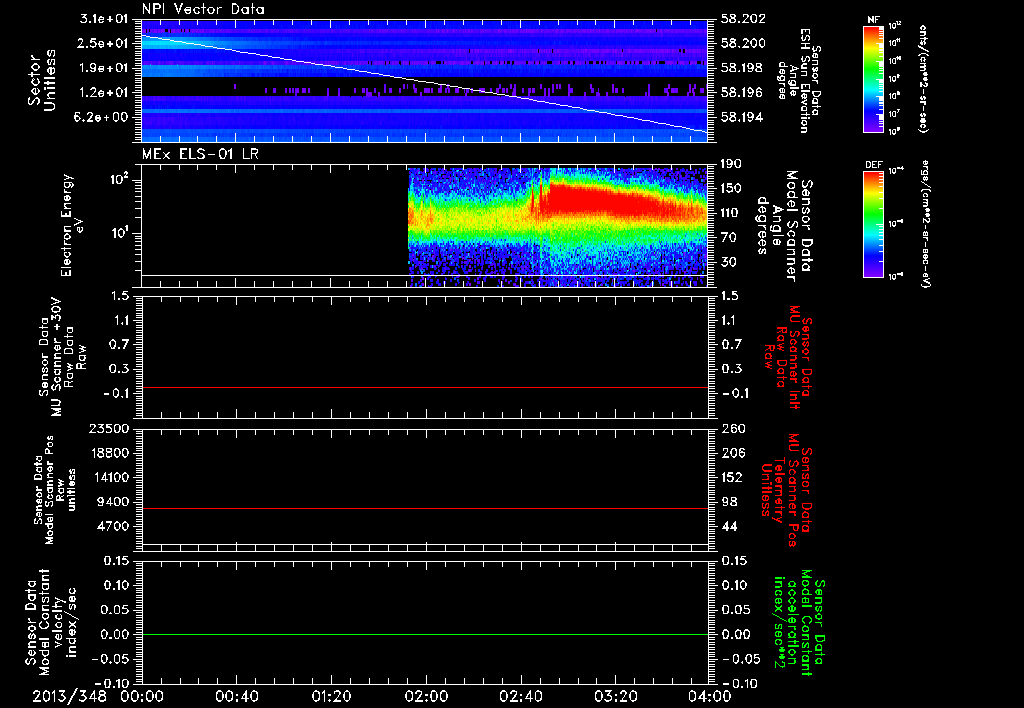Click the Model Scanner Angle degrees label

click(784, 225)
